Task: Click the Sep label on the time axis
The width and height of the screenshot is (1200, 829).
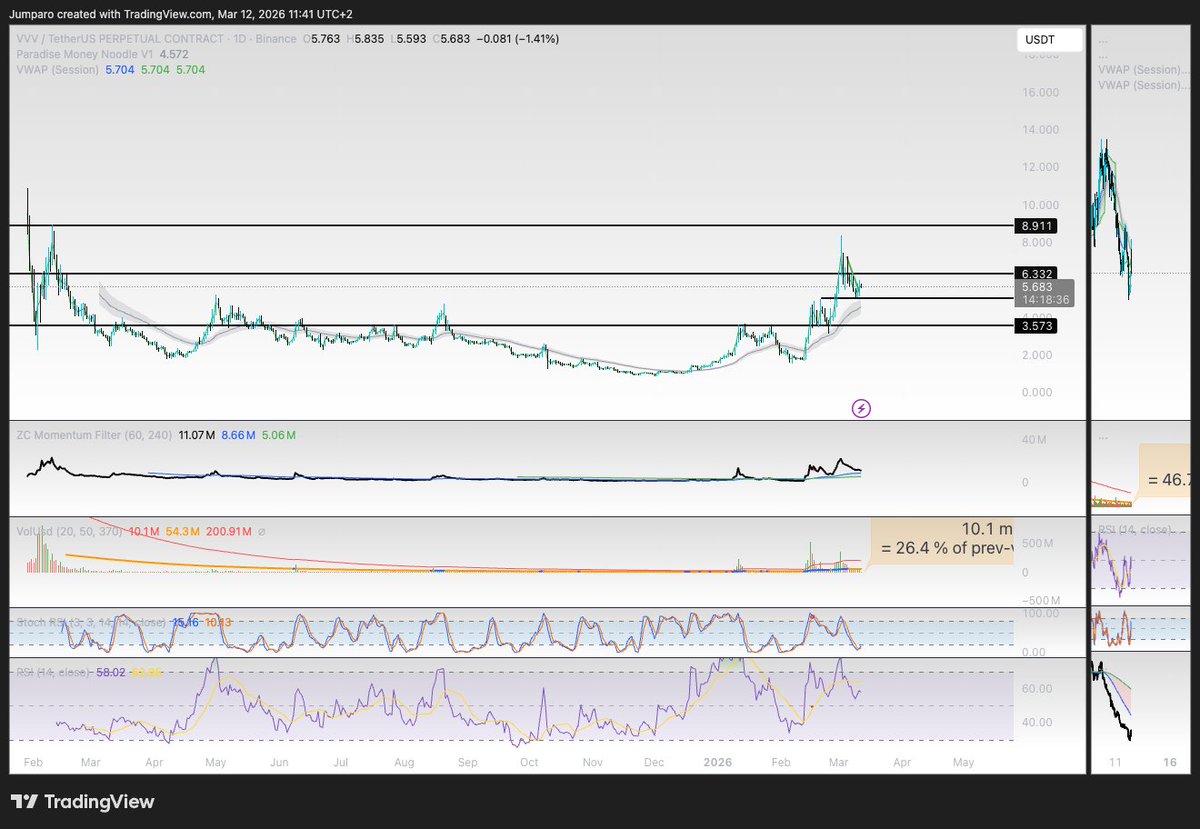Action: coord(468,762)
